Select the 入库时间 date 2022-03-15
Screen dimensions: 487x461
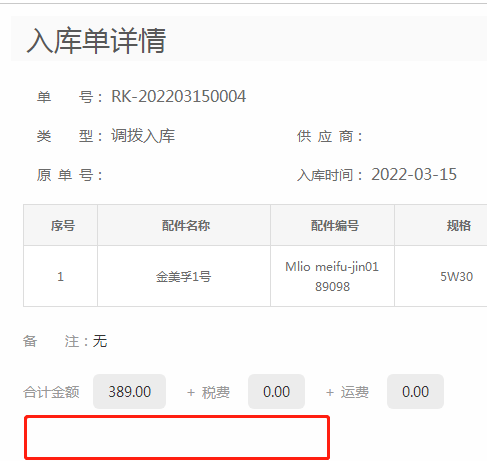[x=414, y=174]
